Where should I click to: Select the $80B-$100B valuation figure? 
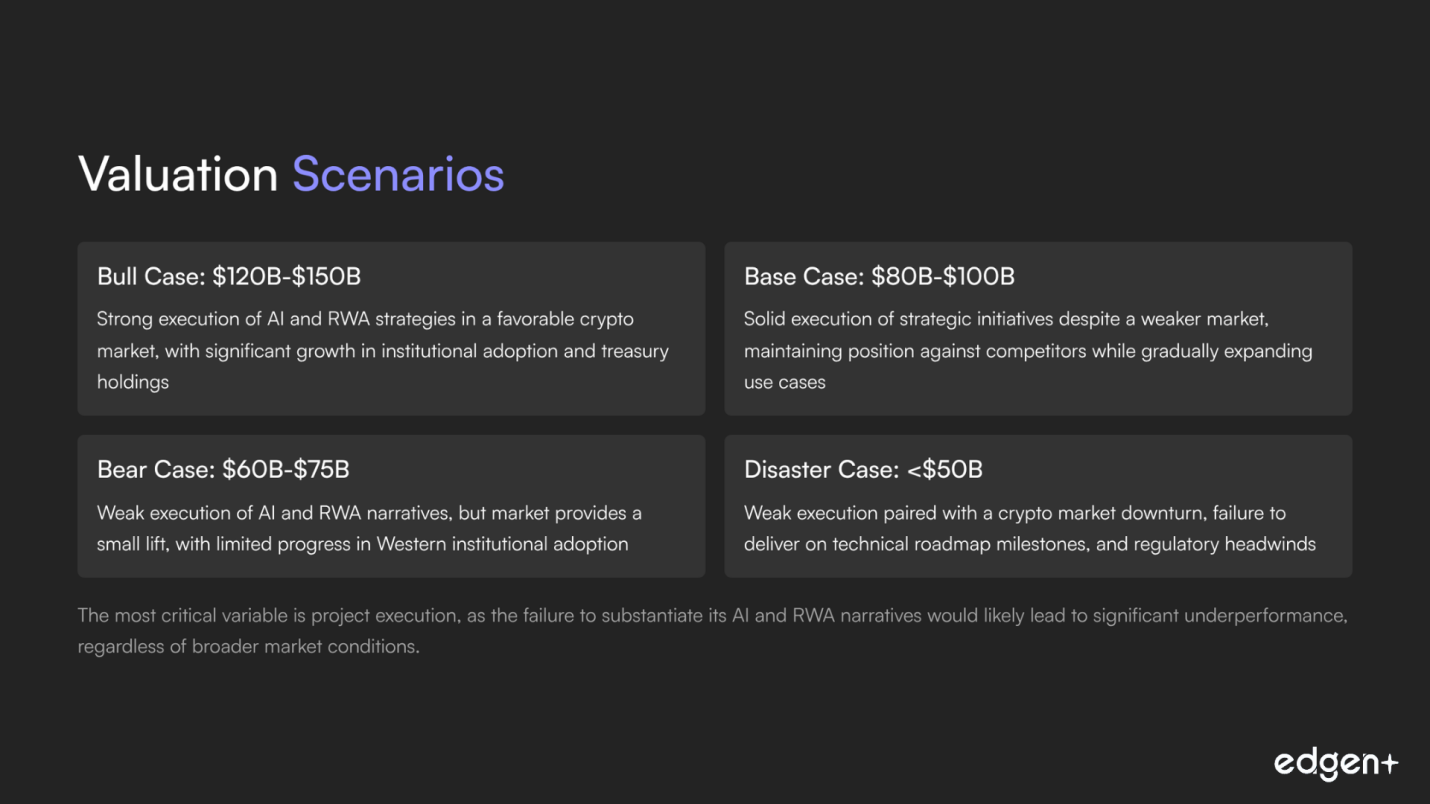click(x=943, y=276)
